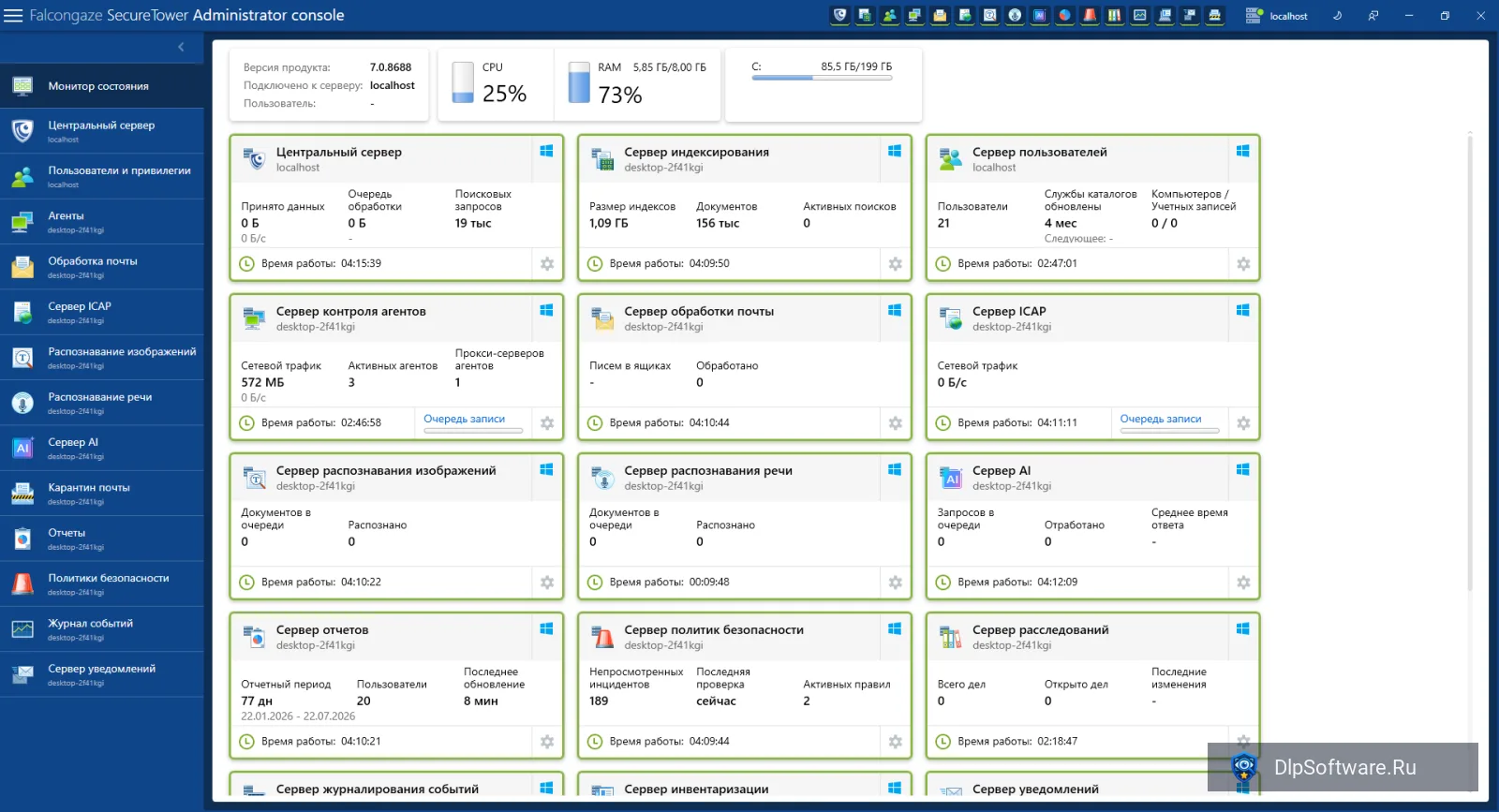This screenshot has height=812, width=1499.
Task: Open Обработка почты in the sidebar
Action: click(x=102, y=267)
